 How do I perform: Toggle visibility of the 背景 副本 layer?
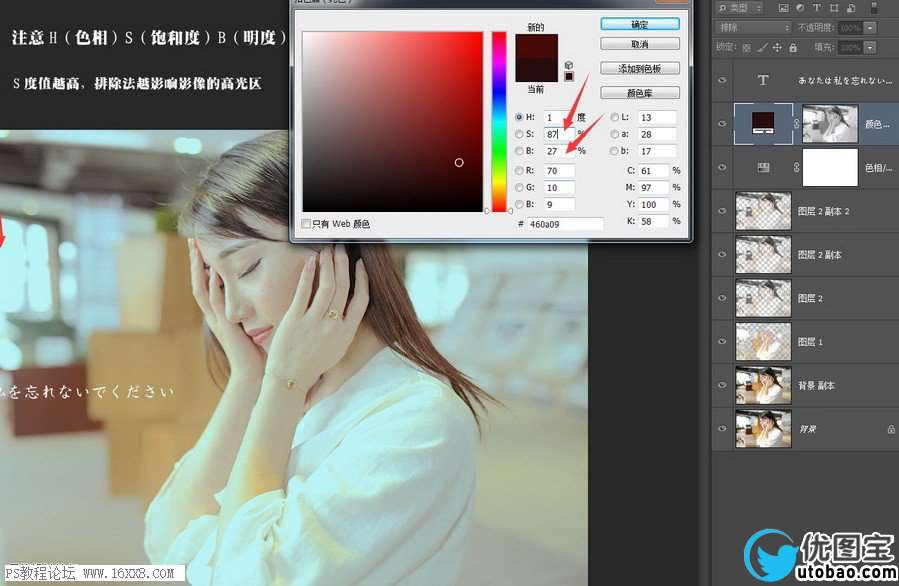pyautogui.click(x=723, y=385)
